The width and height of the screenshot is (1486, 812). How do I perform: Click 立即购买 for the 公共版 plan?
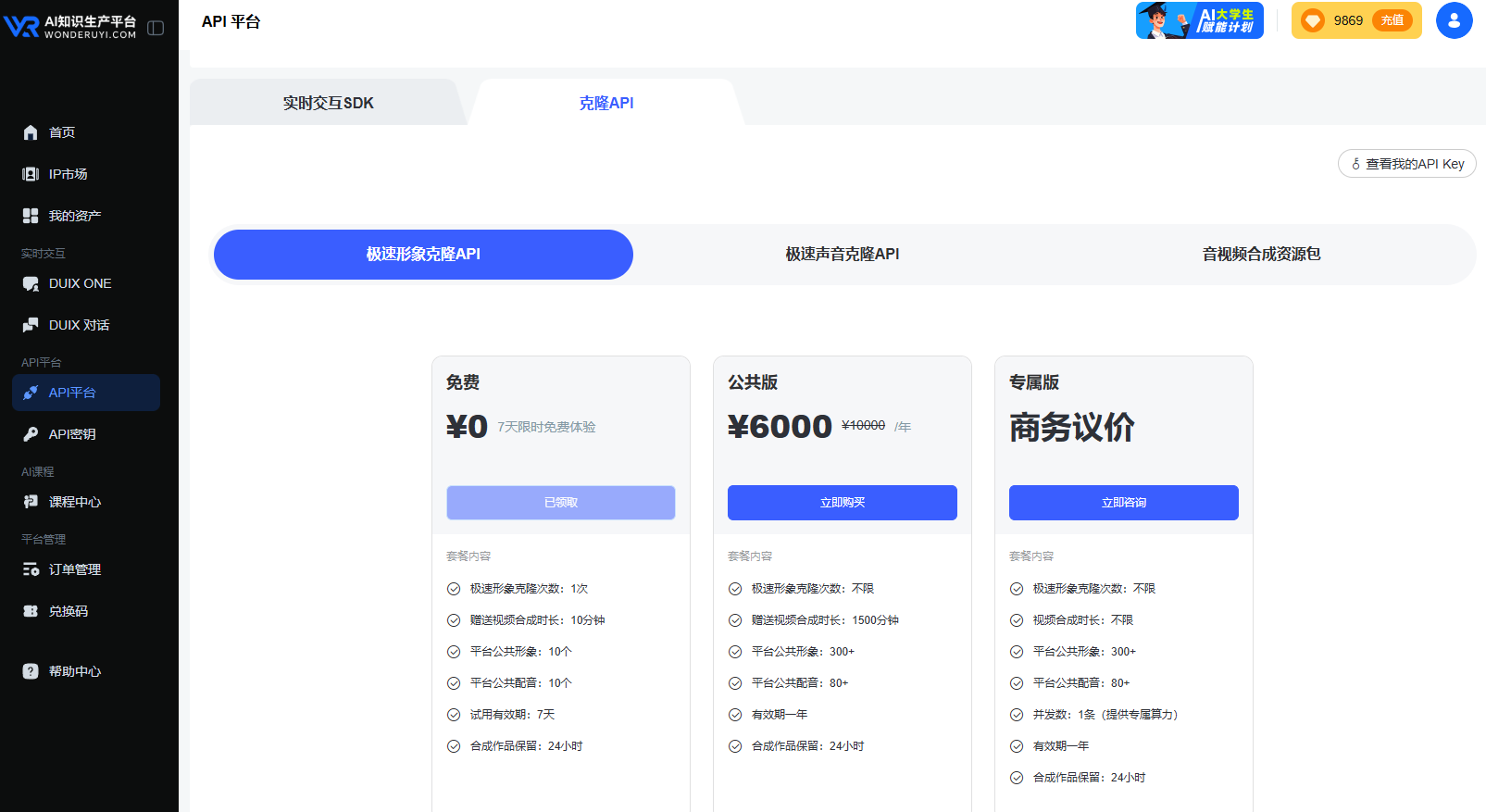[842, 503]
